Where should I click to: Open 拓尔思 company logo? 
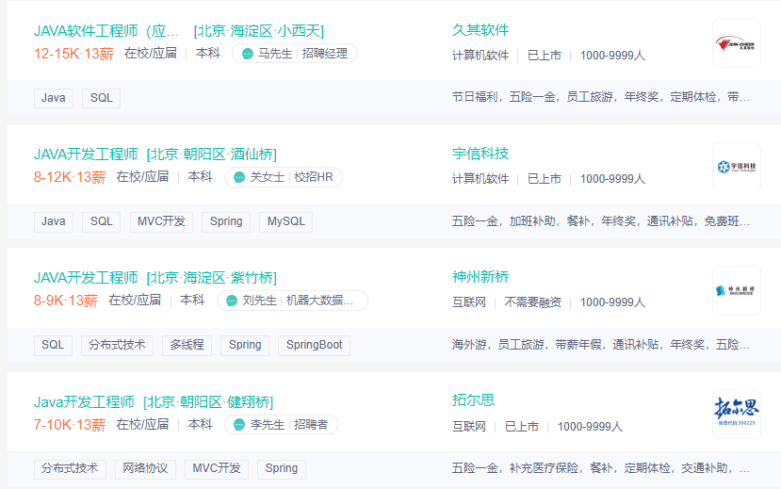pos(736,413)
